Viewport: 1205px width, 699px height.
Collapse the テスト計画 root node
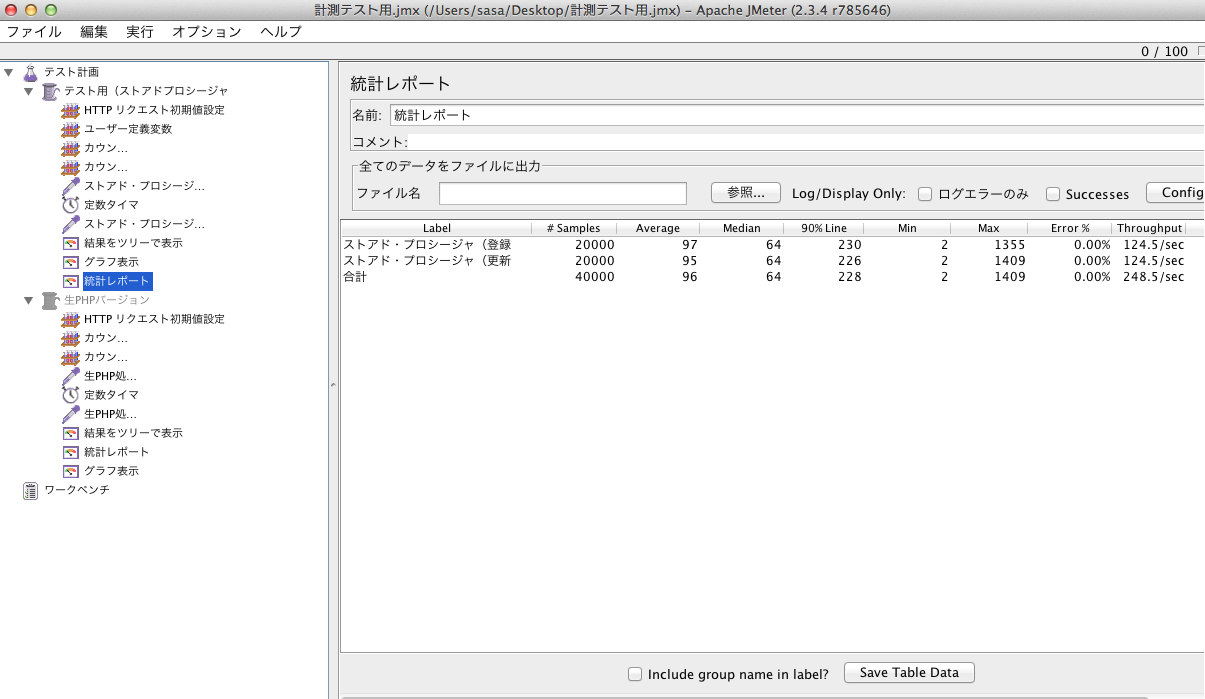9,72
